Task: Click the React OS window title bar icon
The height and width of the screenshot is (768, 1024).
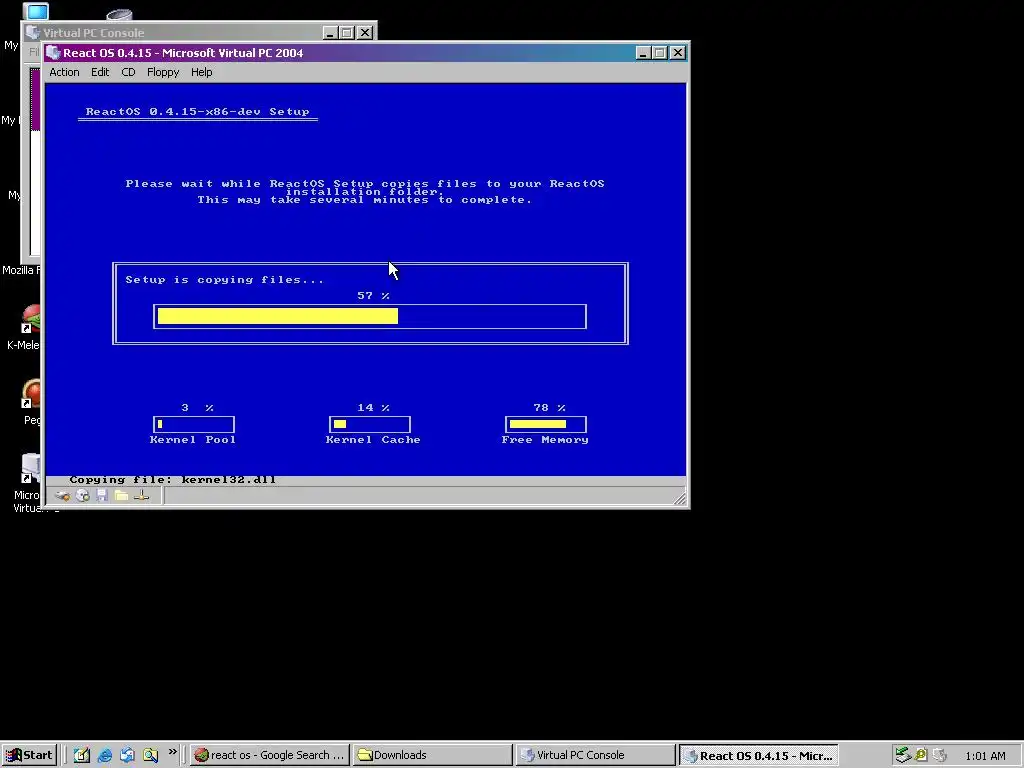Action: tap(54, 53)
